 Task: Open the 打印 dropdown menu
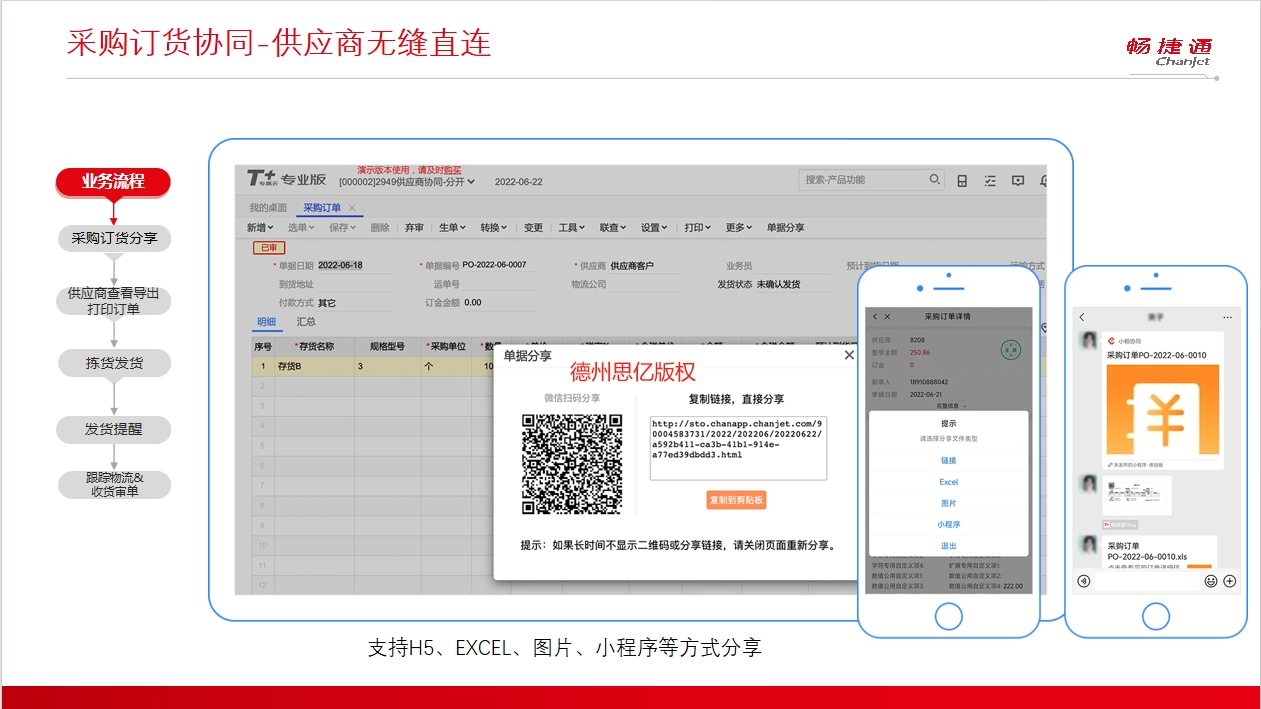click(697, 228)
